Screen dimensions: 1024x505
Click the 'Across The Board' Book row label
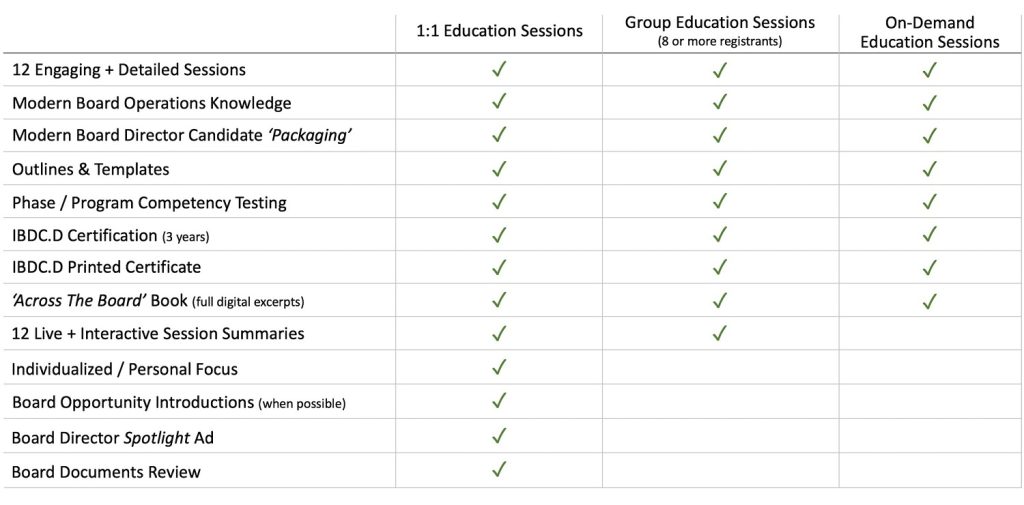click(158, 300)
